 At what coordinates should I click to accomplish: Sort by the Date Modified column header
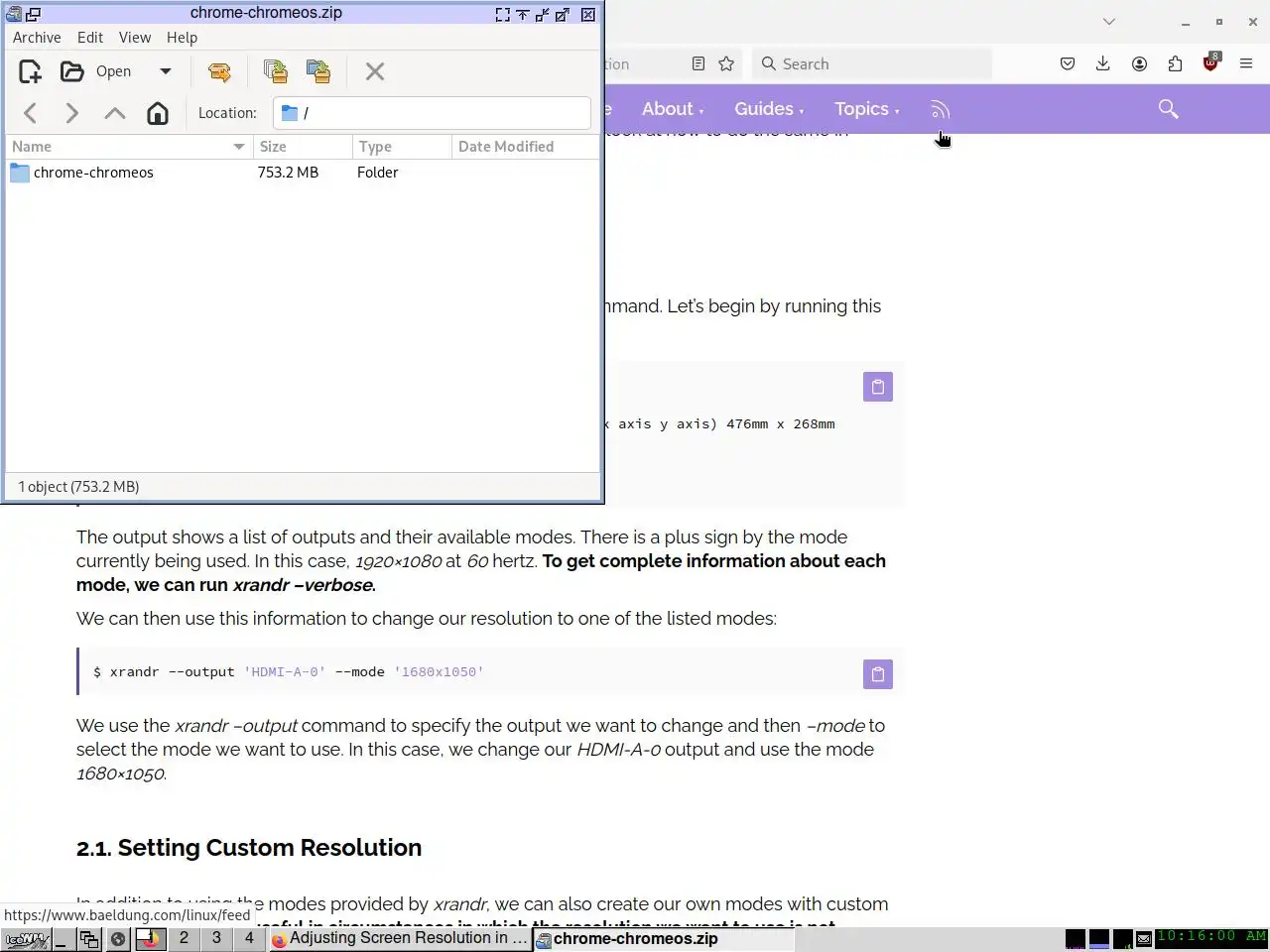click(525, 147)
